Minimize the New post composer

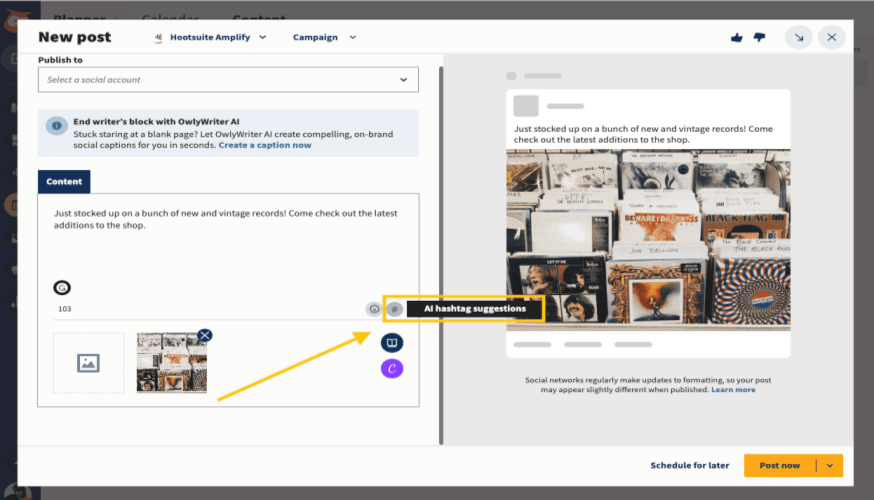(x=798, y=37)
